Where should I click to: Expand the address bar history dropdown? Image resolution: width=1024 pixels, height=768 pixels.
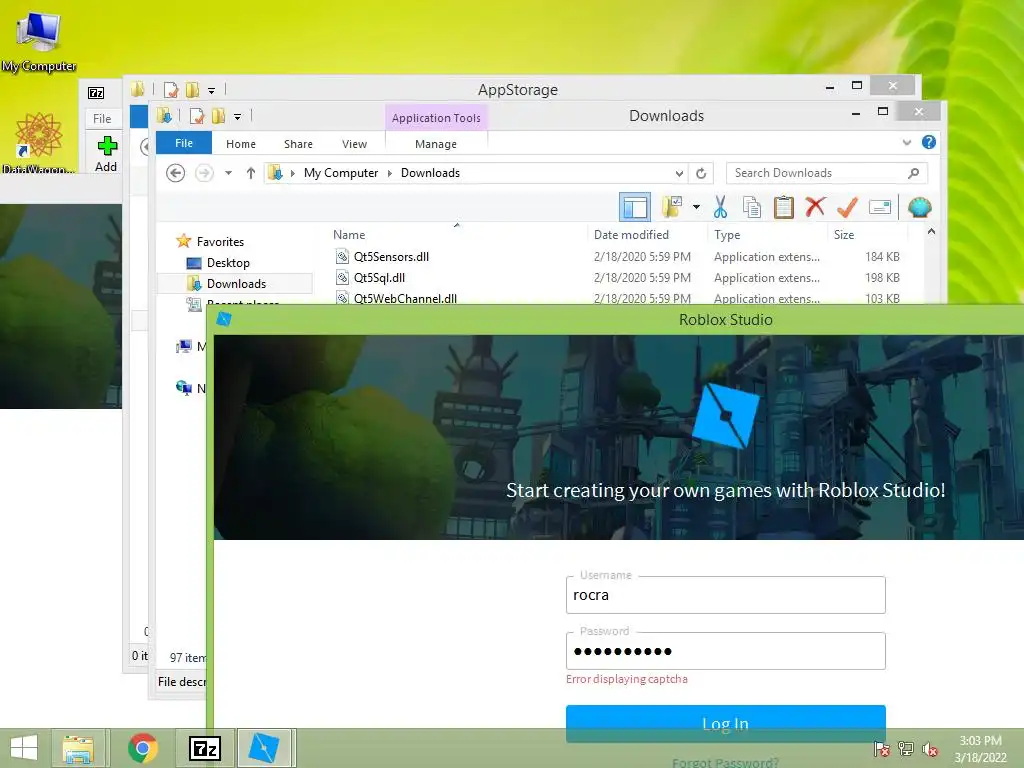(x=679, y=173)
